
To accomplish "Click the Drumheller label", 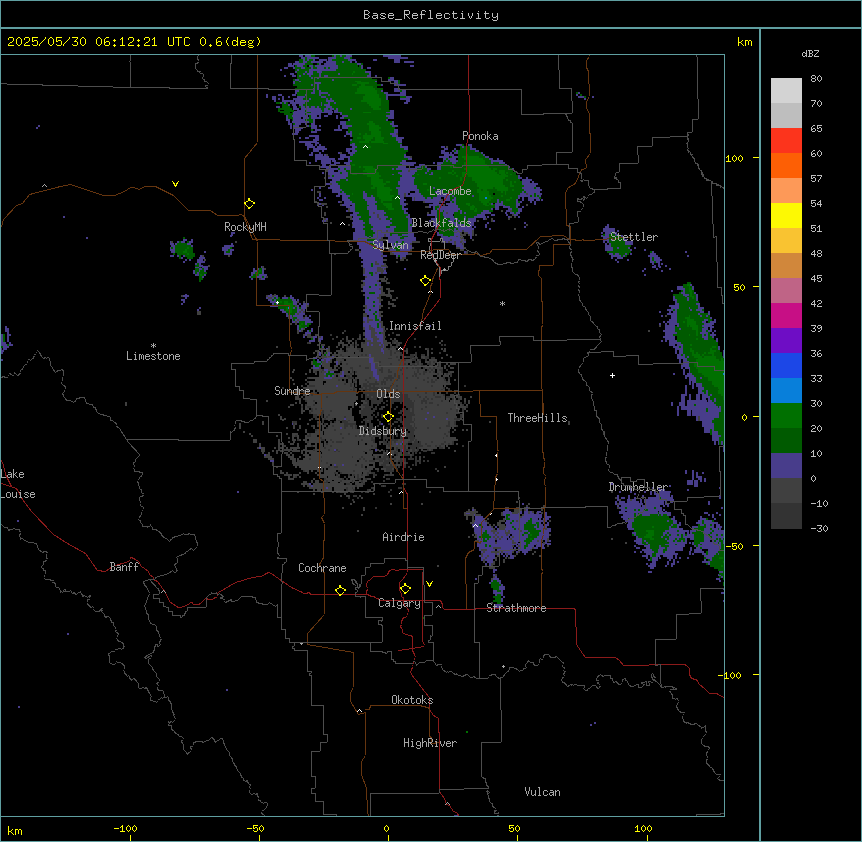I will tap(638, 487).
